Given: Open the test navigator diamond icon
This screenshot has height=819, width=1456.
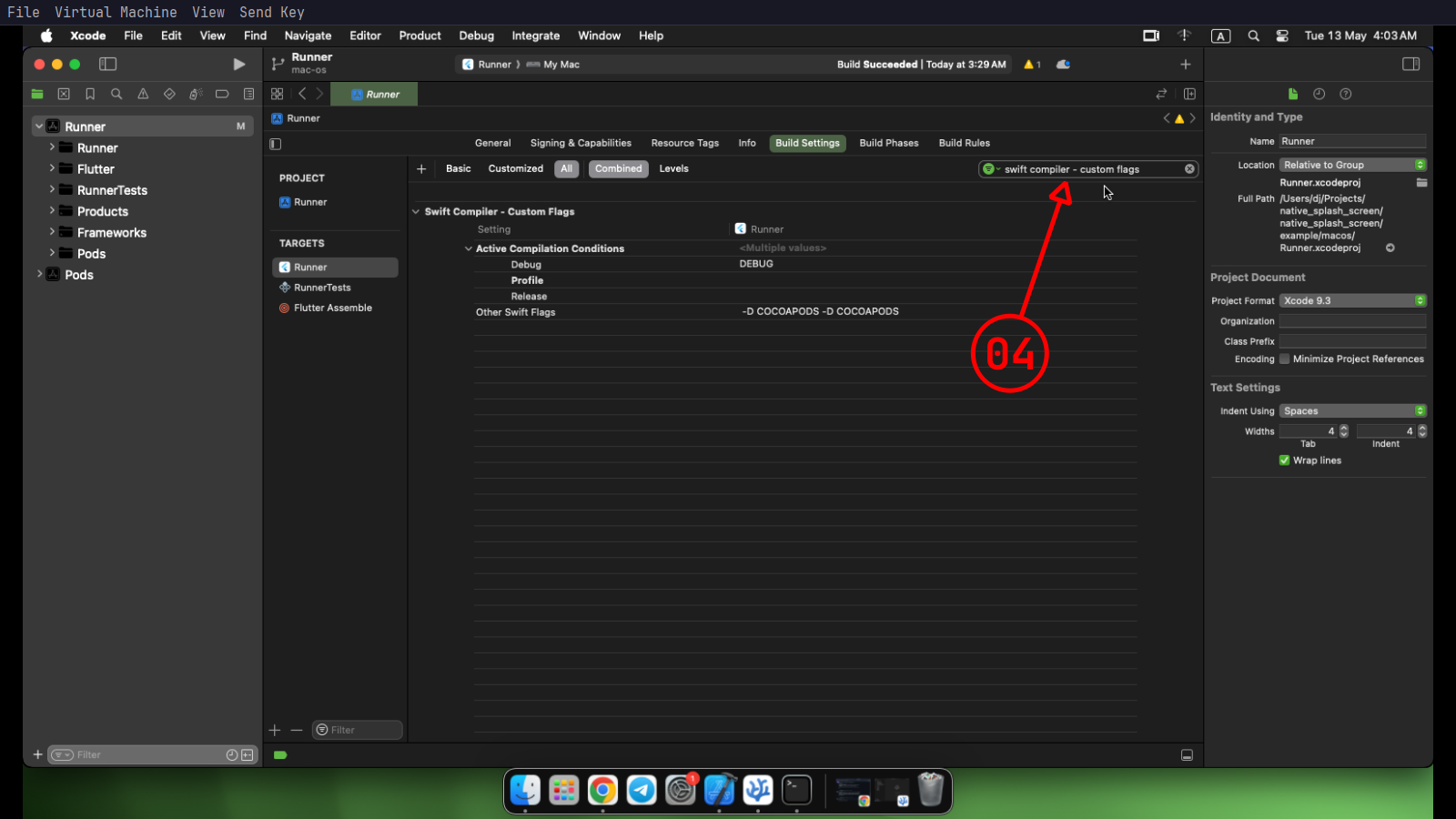Looking at the screenshot, I should coord(169,94).
